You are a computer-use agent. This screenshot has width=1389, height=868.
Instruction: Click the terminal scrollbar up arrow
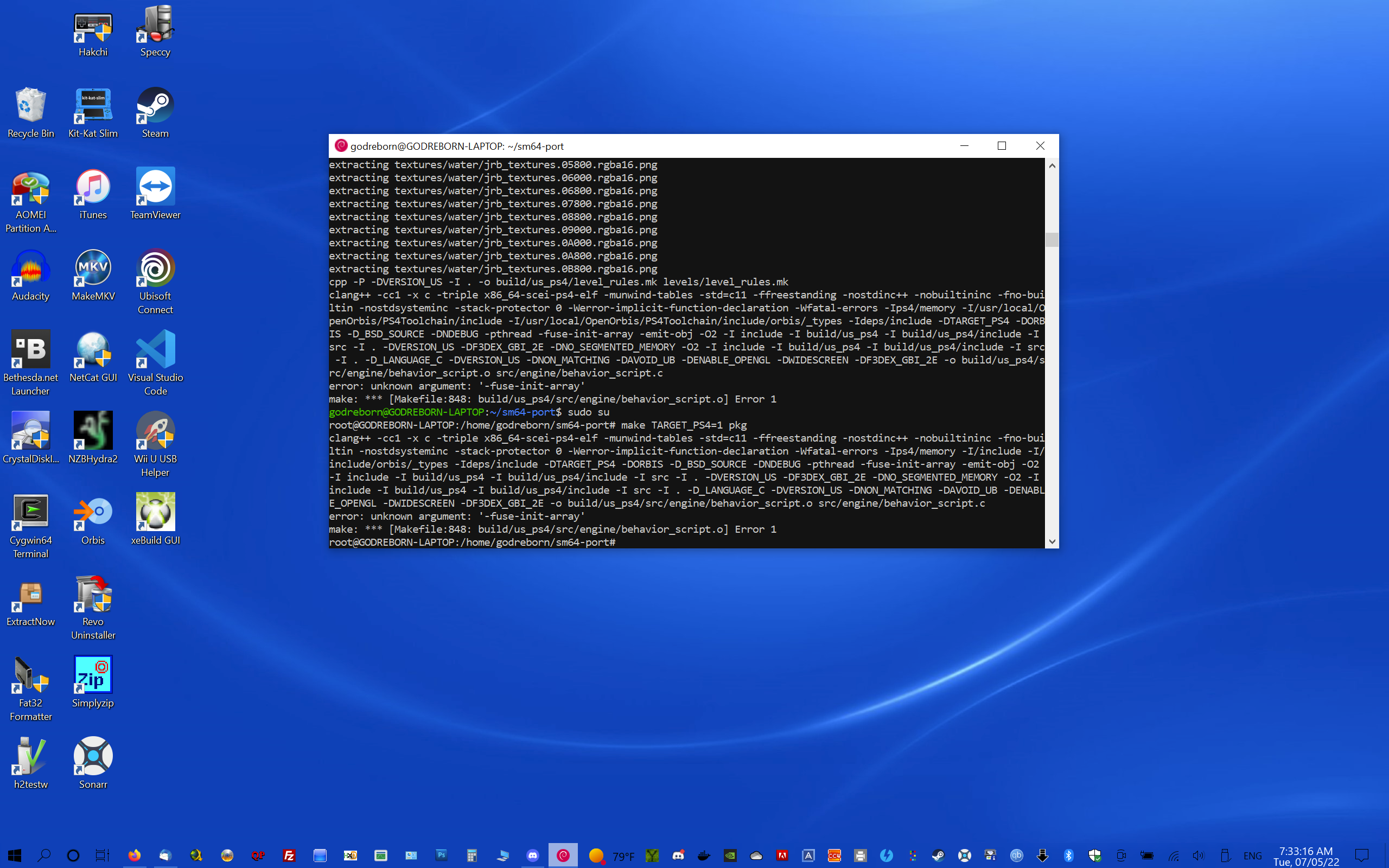click(1052, 165)
